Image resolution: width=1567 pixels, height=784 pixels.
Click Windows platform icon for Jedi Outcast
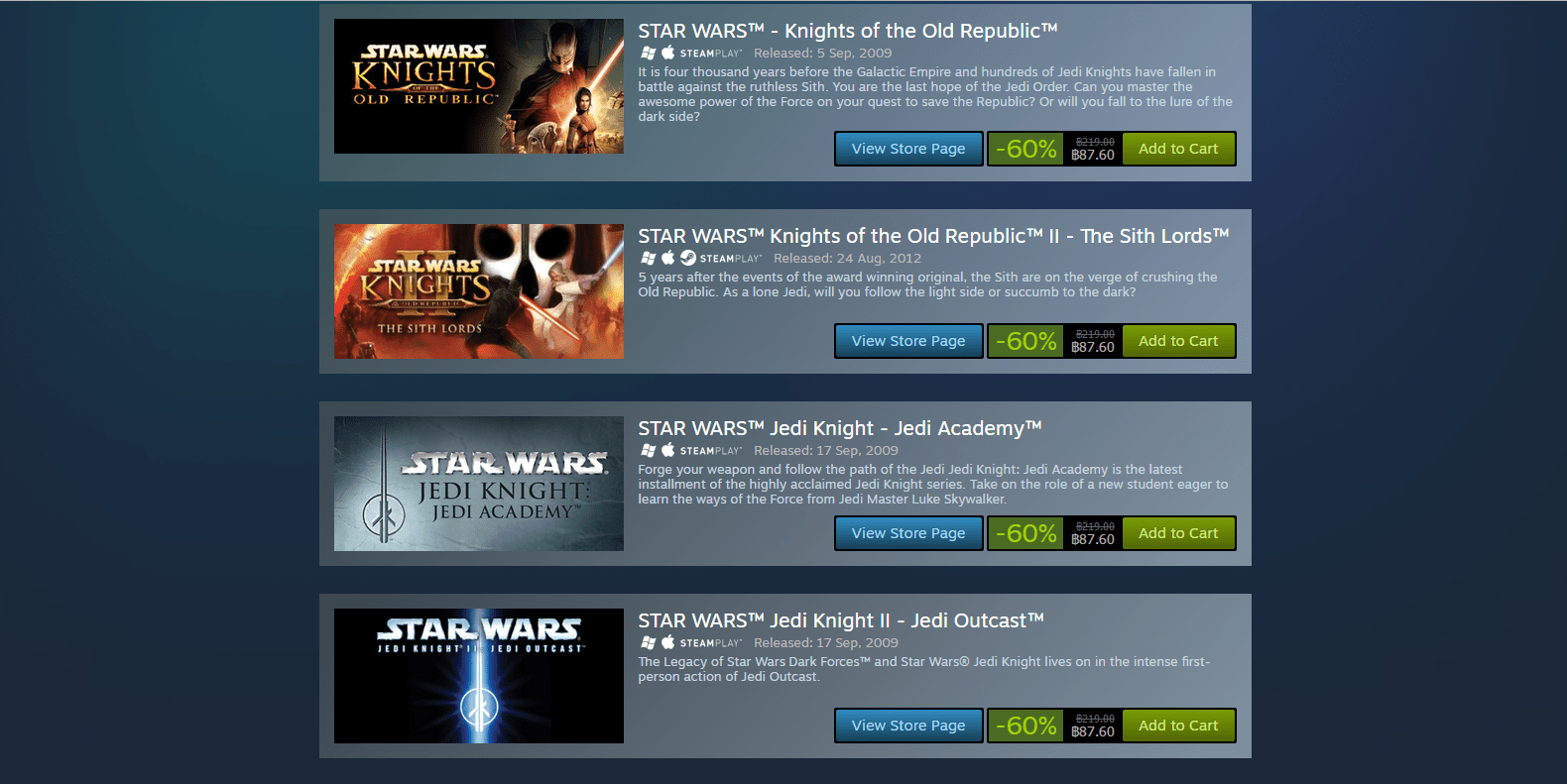tap(648, 643)
